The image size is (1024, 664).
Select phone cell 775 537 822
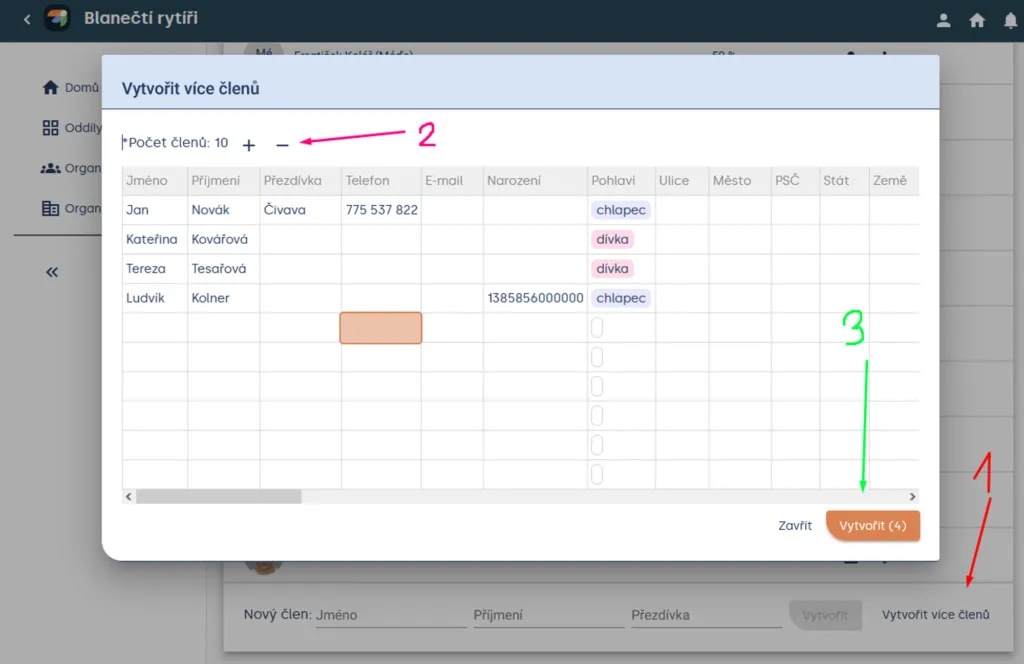coord(381,210)
